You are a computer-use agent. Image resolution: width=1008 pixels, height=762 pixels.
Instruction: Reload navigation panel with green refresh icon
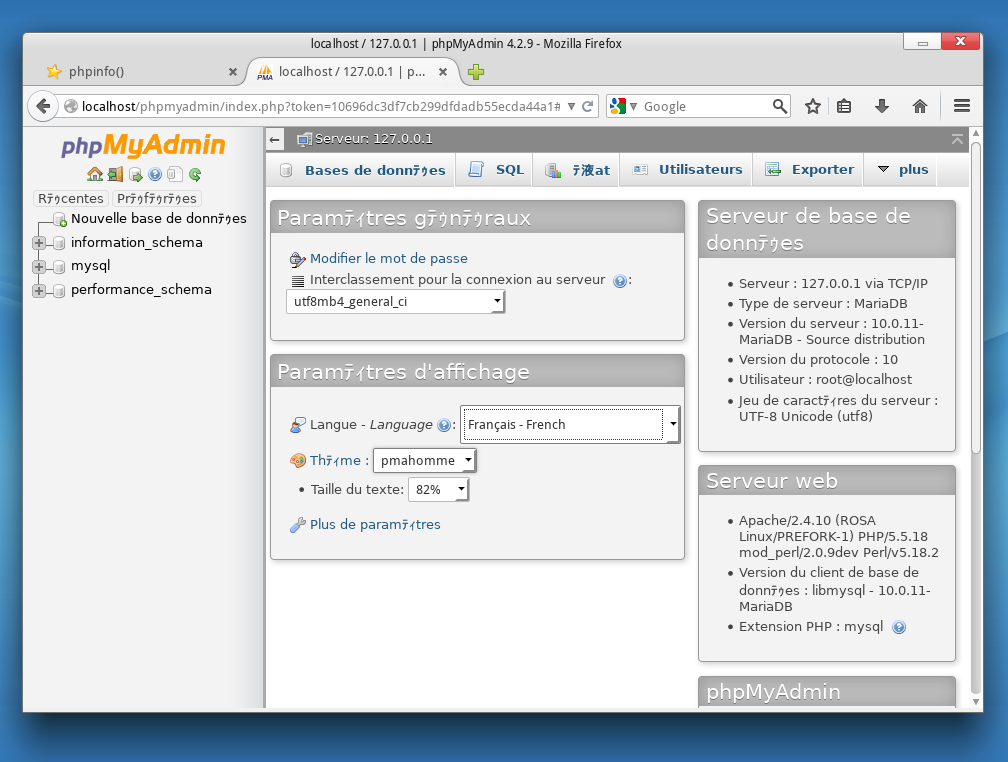pyautogui.click(x=195, y=174)
